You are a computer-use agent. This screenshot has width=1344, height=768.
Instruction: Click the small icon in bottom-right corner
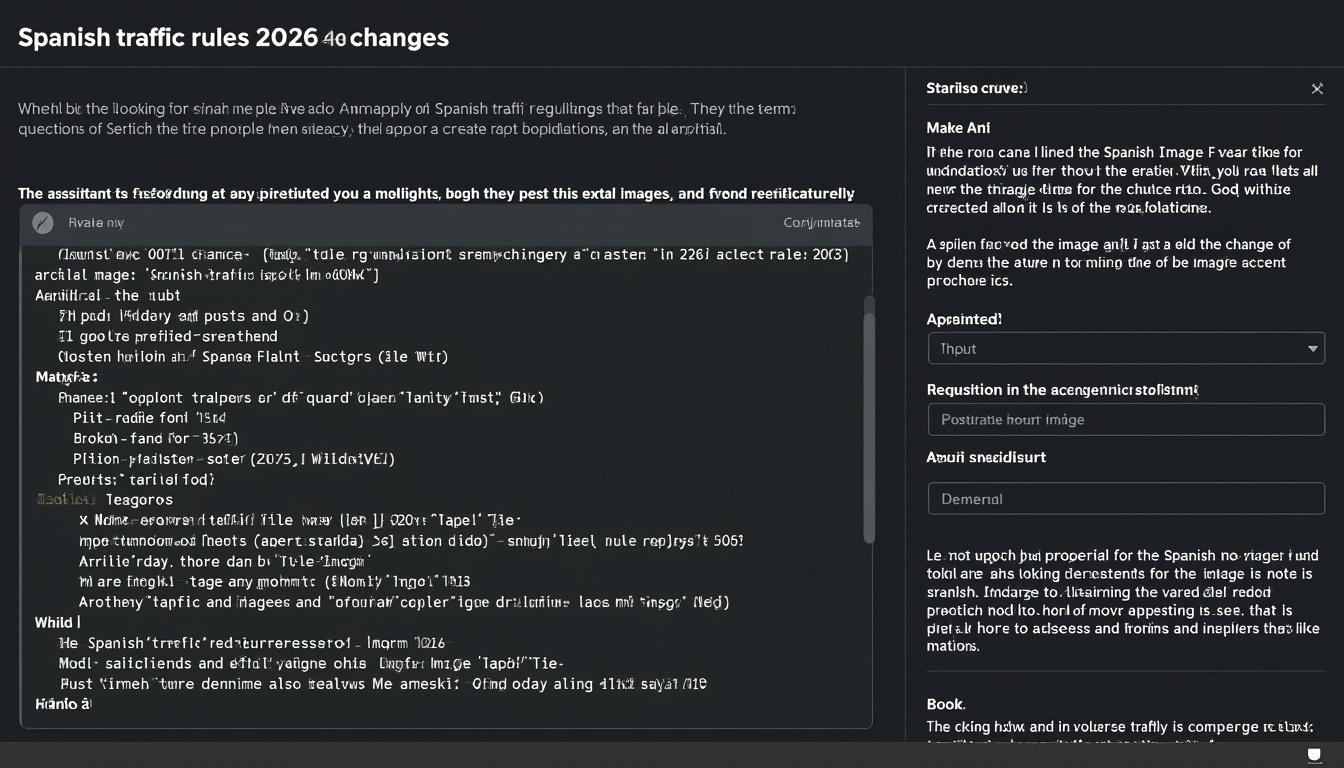tap(1316, 754)
